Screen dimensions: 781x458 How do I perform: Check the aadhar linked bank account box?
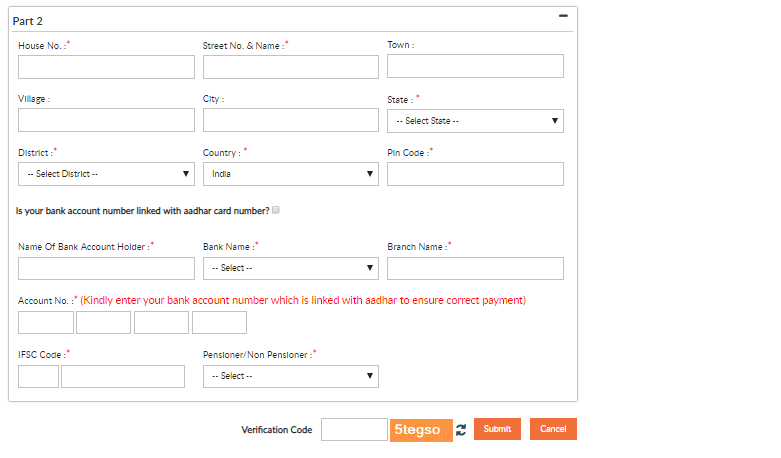tap(276, 210)
